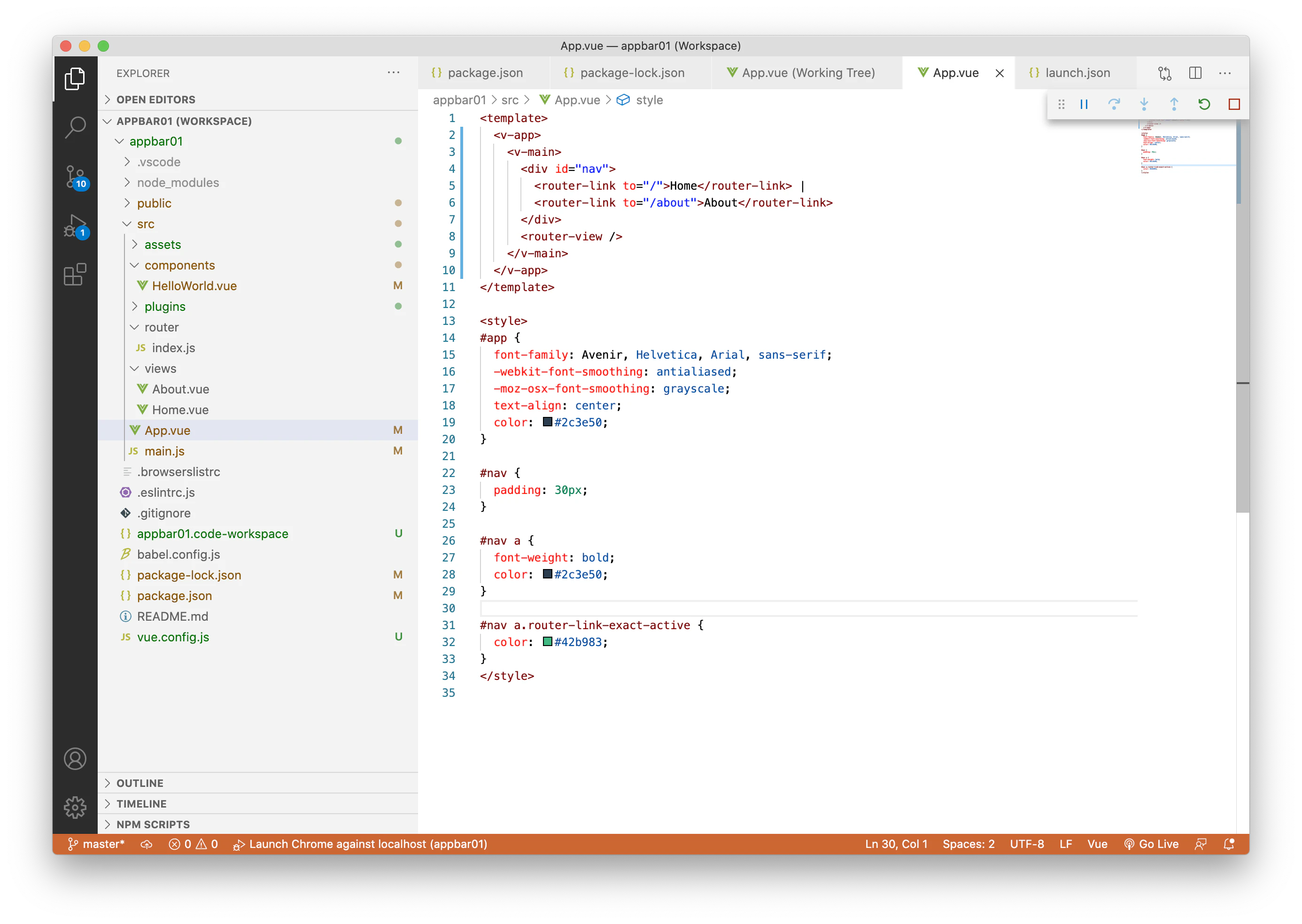Switch to the launch.json tab

pyautogui.click(x=1077, y=73)
